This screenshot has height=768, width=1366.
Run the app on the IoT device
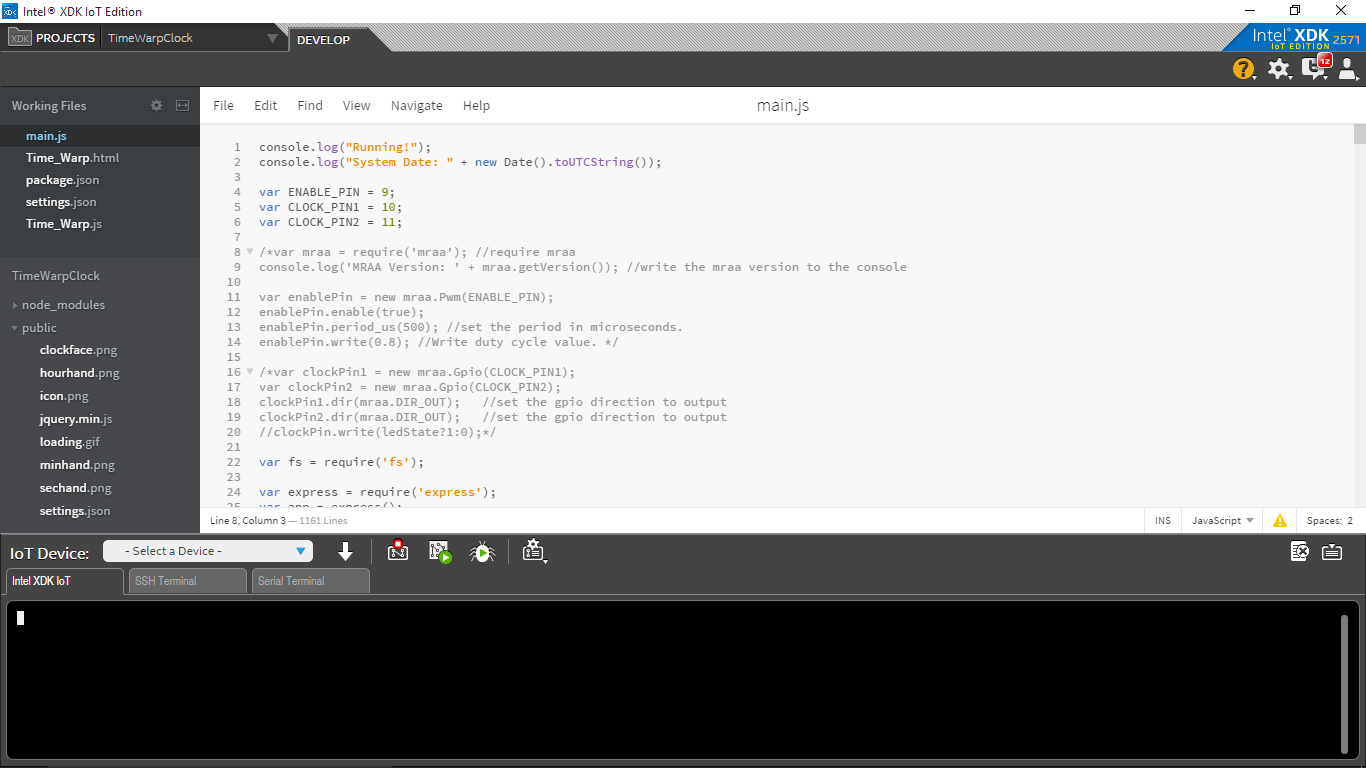pyautogui.click(x=441, y=551)
